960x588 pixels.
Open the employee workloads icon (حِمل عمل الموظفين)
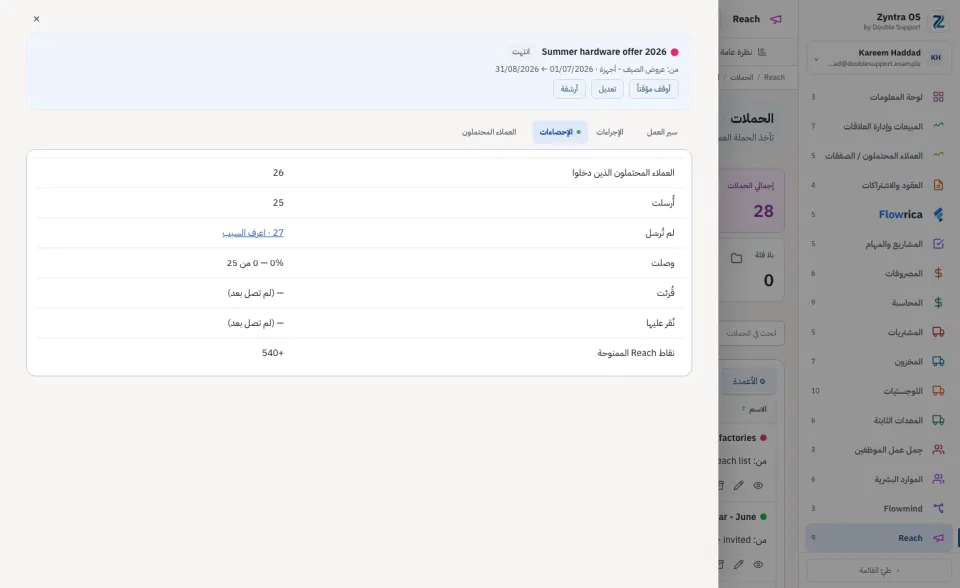click(x=938, y=450)
